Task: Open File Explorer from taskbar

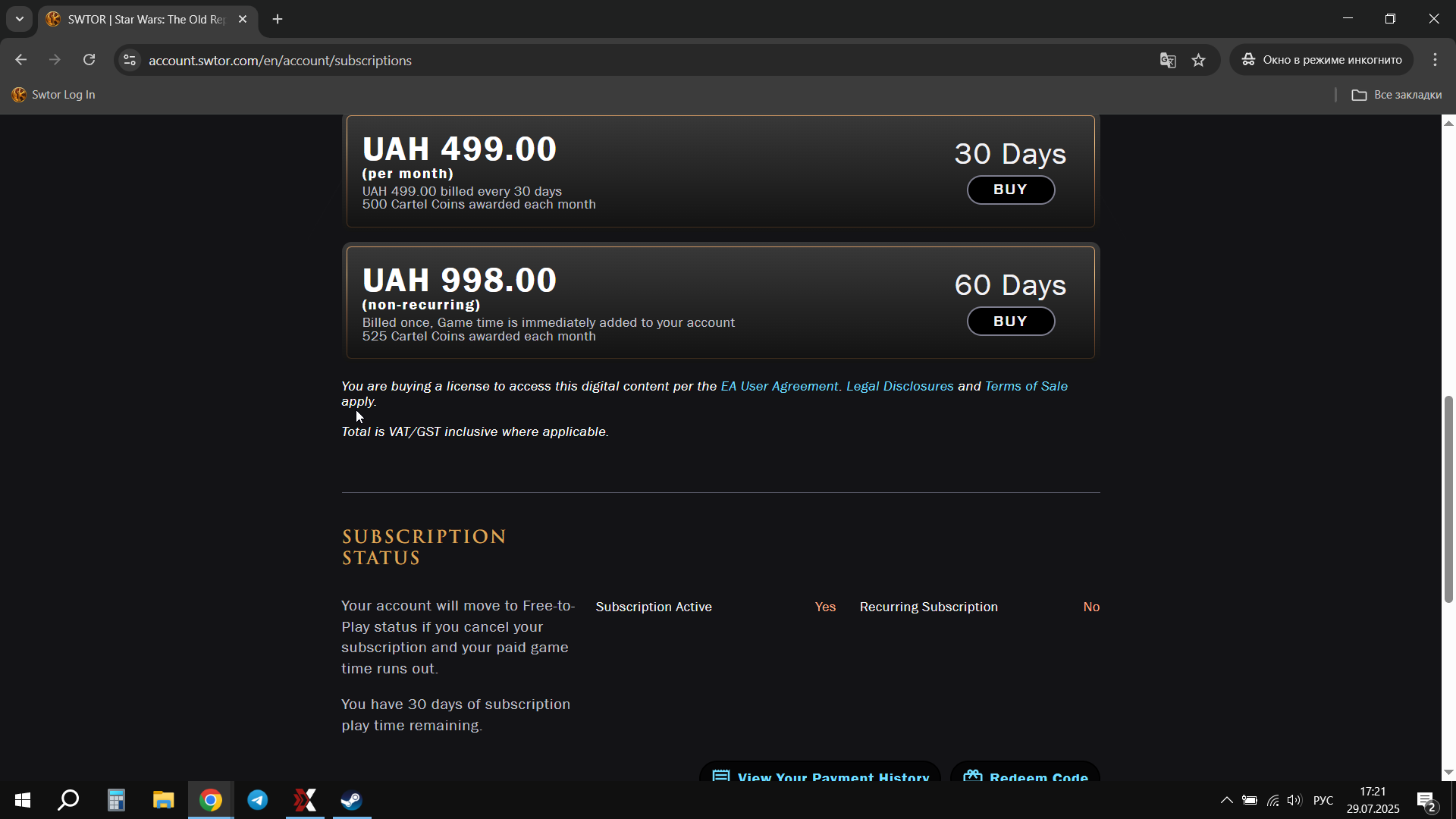Action: pyautogui.click(x=163, y=800)
